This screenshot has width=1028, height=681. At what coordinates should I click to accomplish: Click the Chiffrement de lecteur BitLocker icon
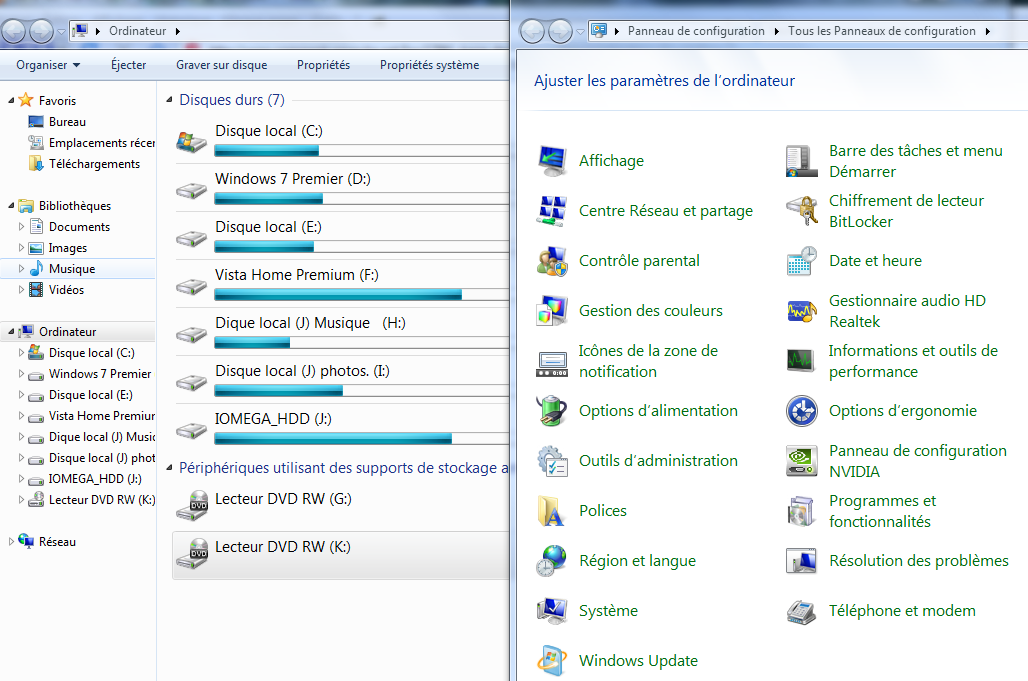[802, 211]
